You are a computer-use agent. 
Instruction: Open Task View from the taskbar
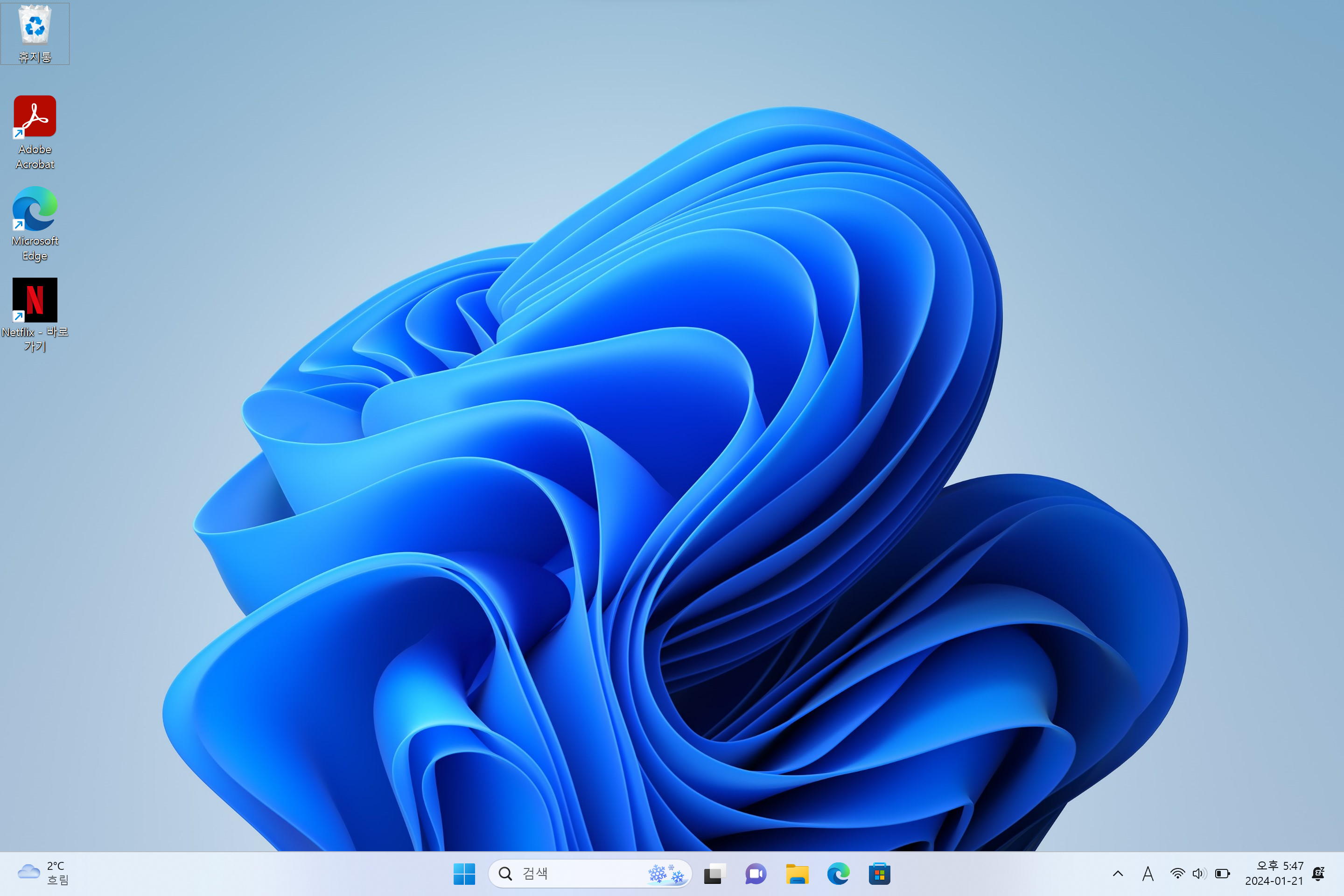coord(714,873)
